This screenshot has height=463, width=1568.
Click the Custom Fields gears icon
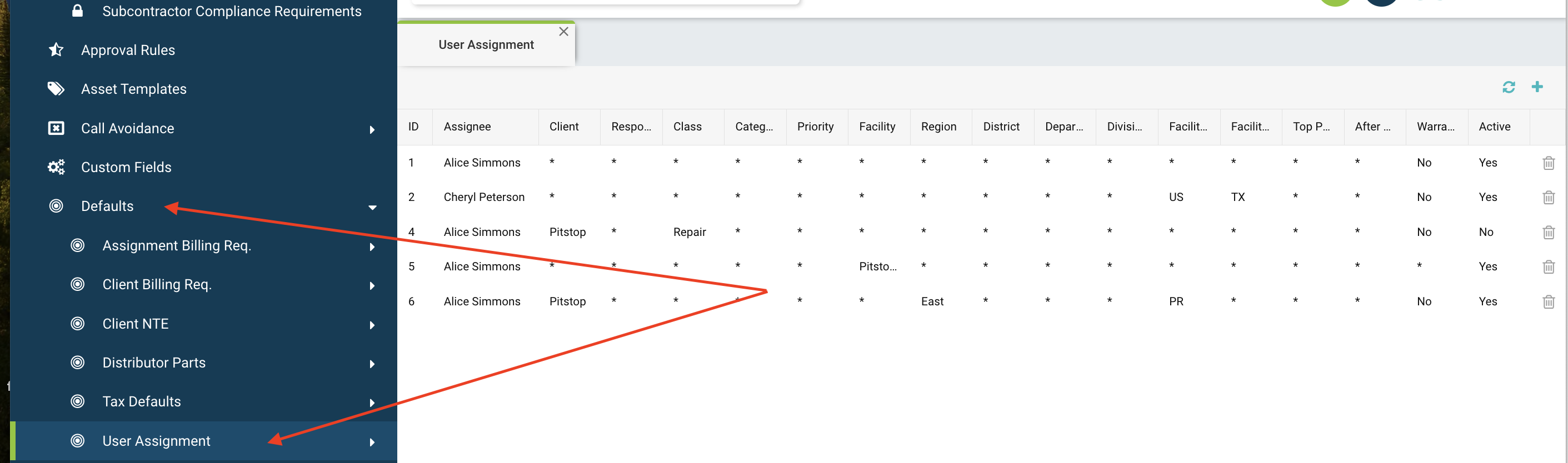[56, 167]
